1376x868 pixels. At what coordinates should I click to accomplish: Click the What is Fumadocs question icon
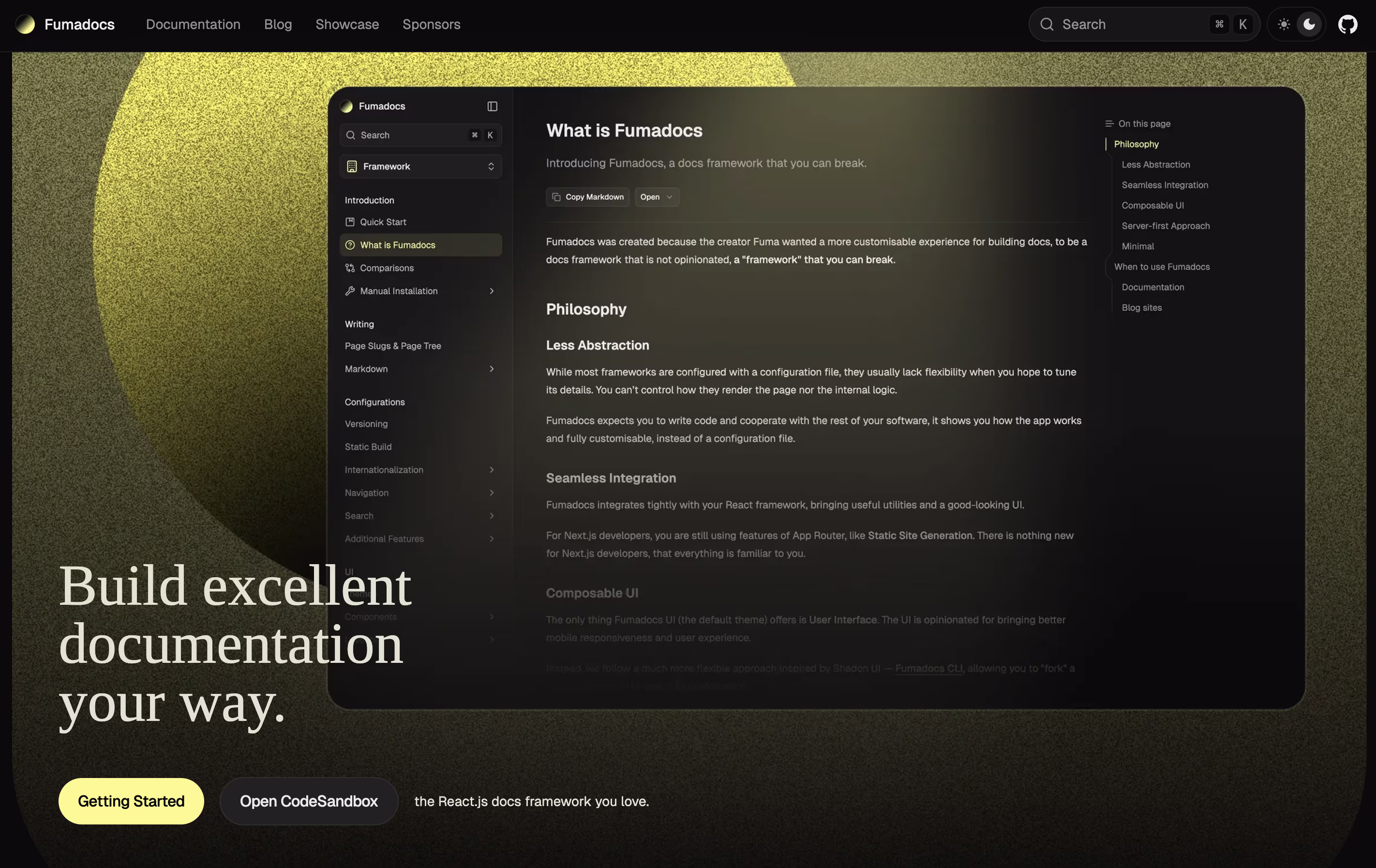[x=350, y=244]
